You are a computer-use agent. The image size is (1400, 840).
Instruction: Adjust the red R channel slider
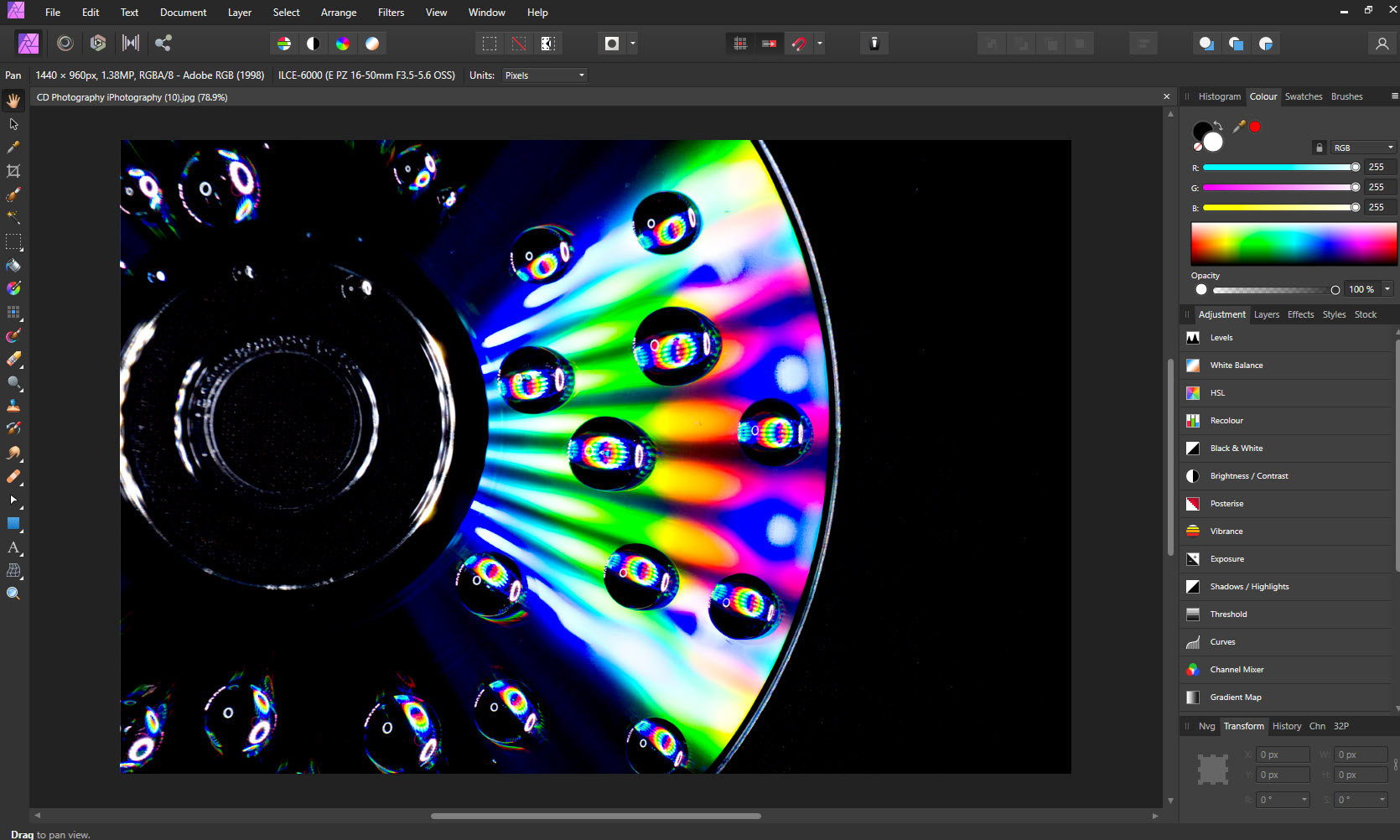coord(1282,168)
